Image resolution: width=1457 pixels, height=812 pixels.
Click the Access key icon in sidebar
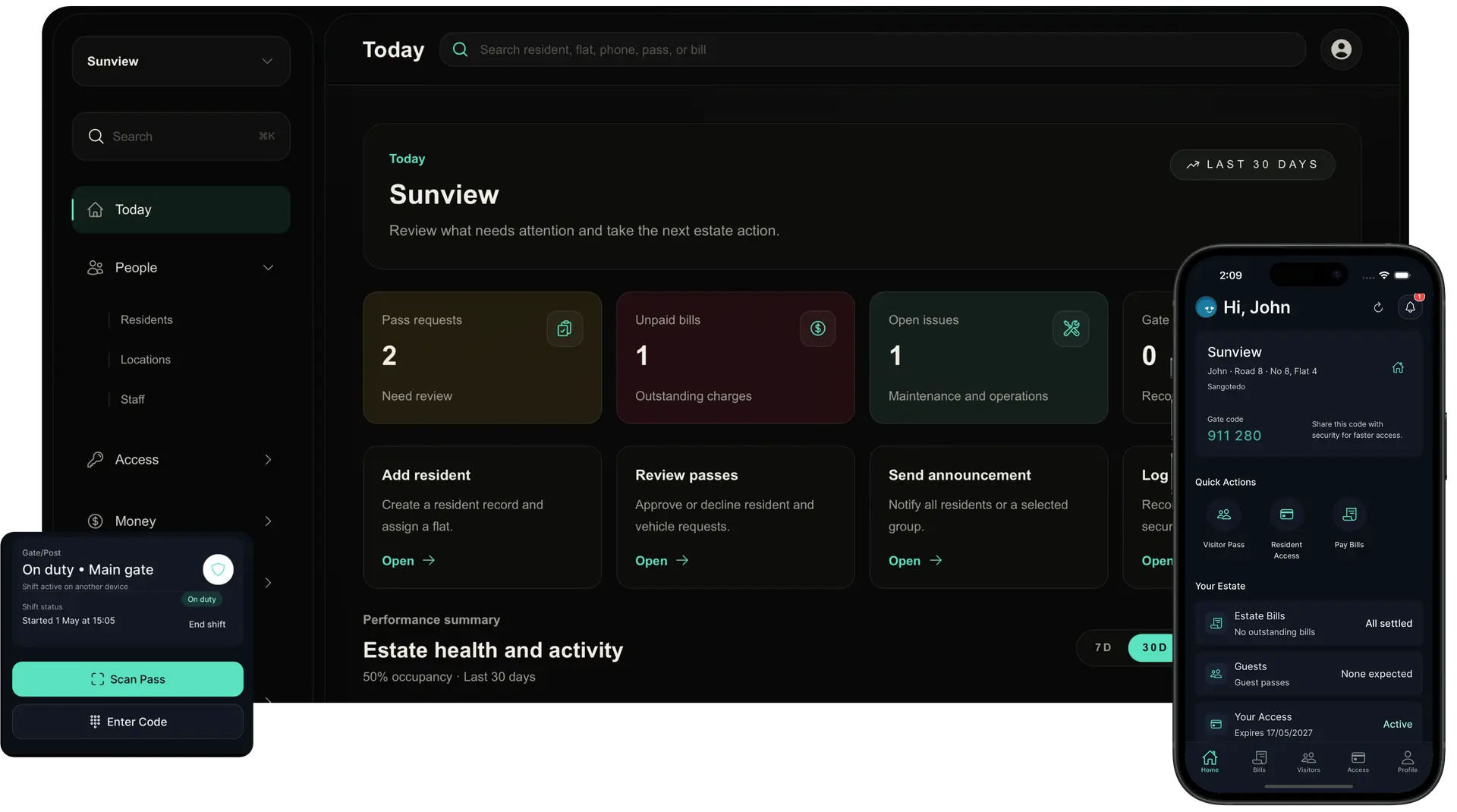[95, 460]
